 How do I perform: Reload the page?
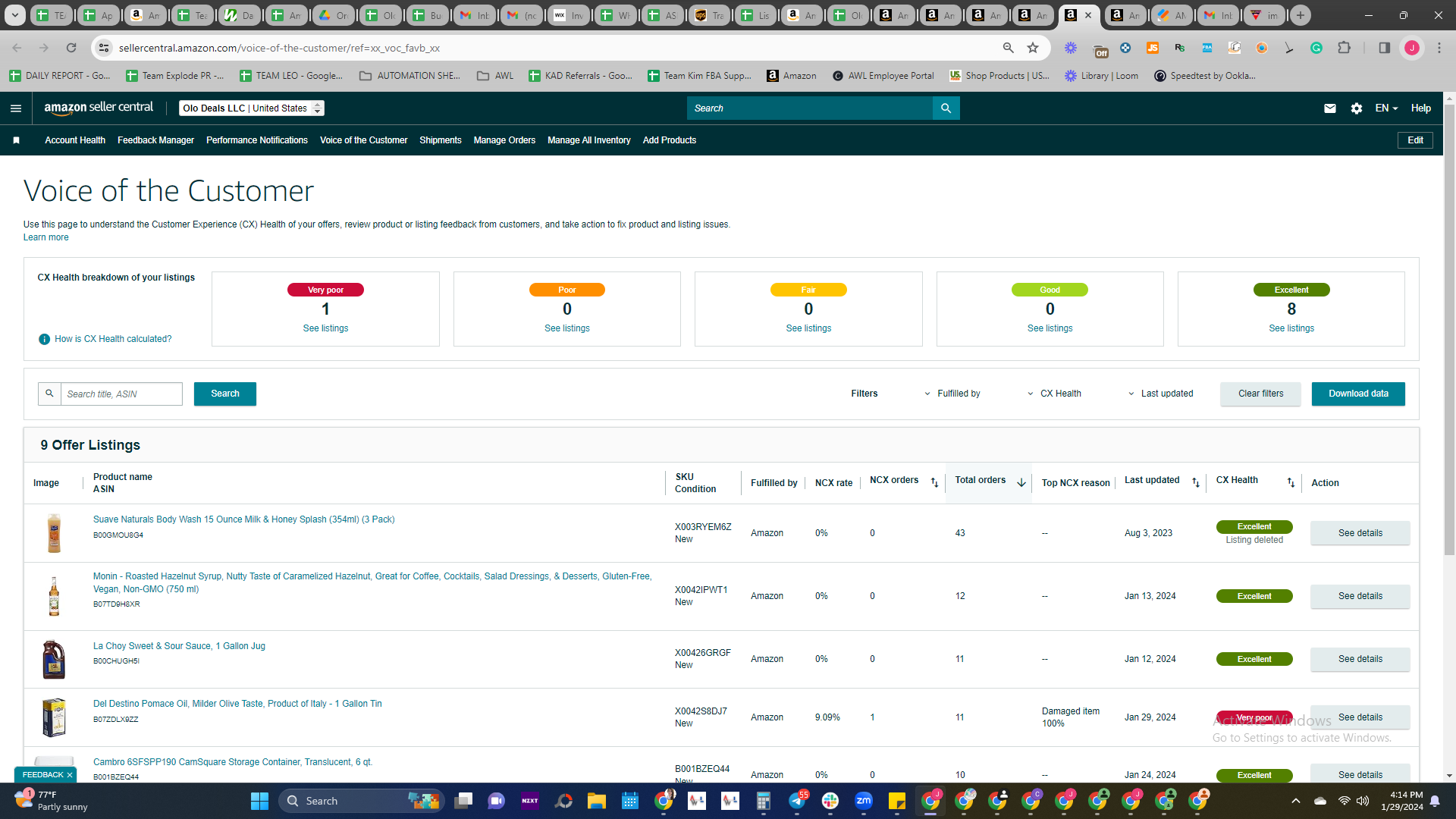click(x=71, y=48)
